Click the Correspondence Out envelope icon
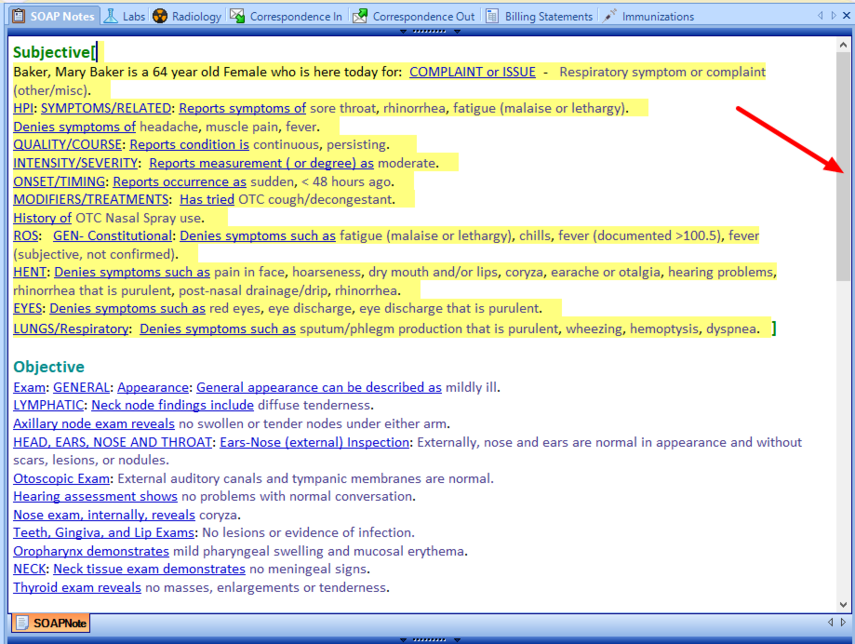This screenshot has height=644, width=855. tap(358, 15)
